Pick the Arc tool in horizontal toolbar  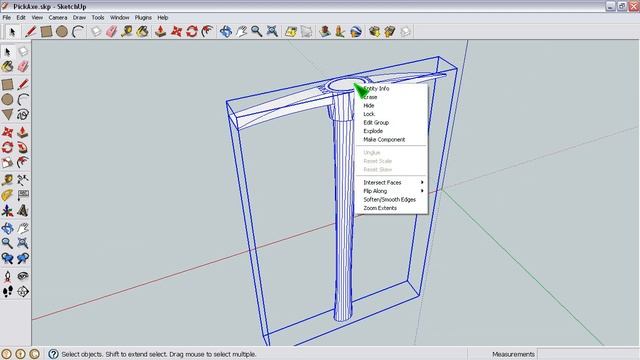(x=77, y=31)
